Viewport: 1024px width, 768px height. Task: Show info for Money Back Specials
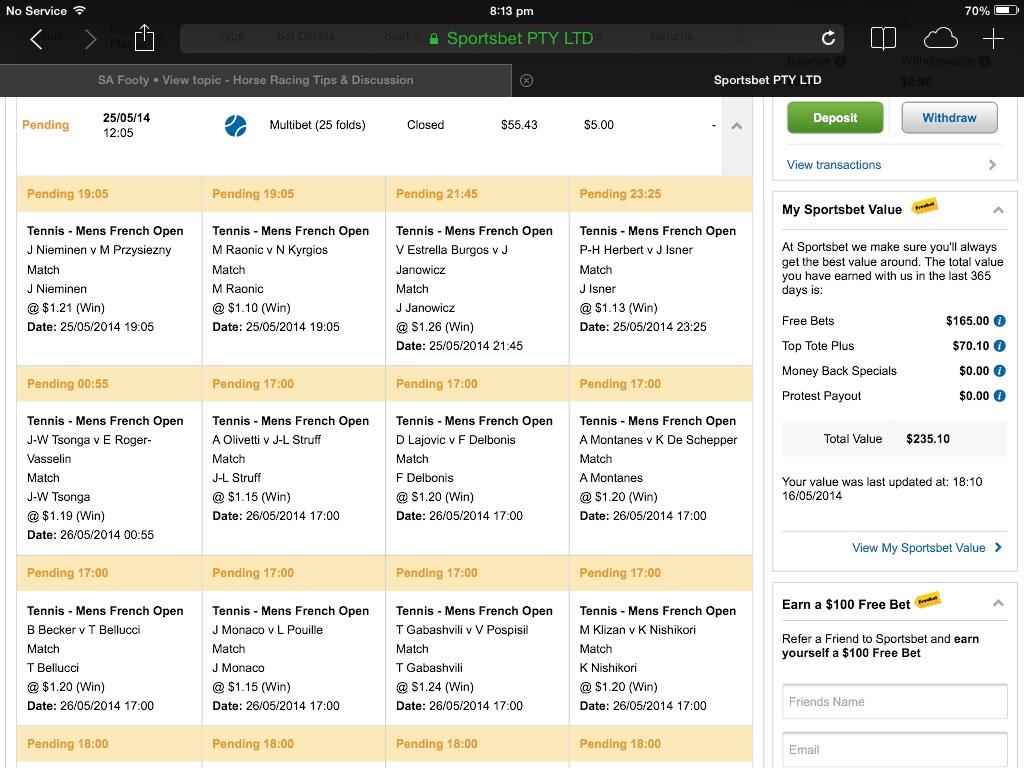(x=999, y=371)
